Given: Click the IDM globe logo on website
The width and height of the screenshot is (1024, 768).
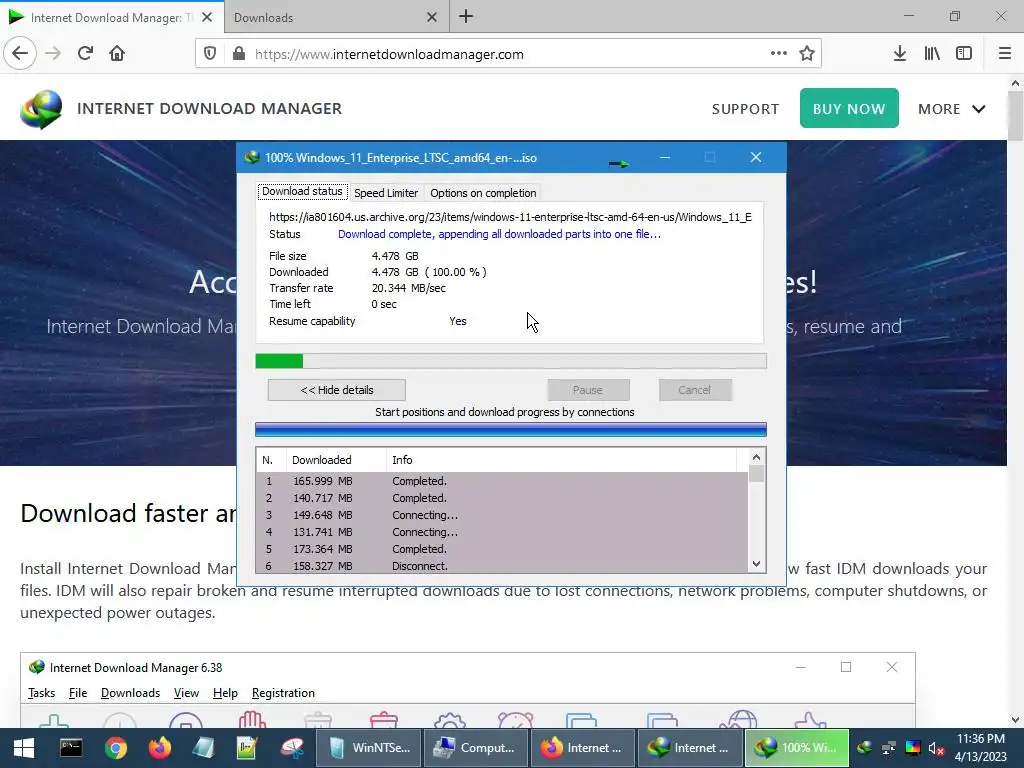Looking at the screenshot, I should (x=41, y=109).
